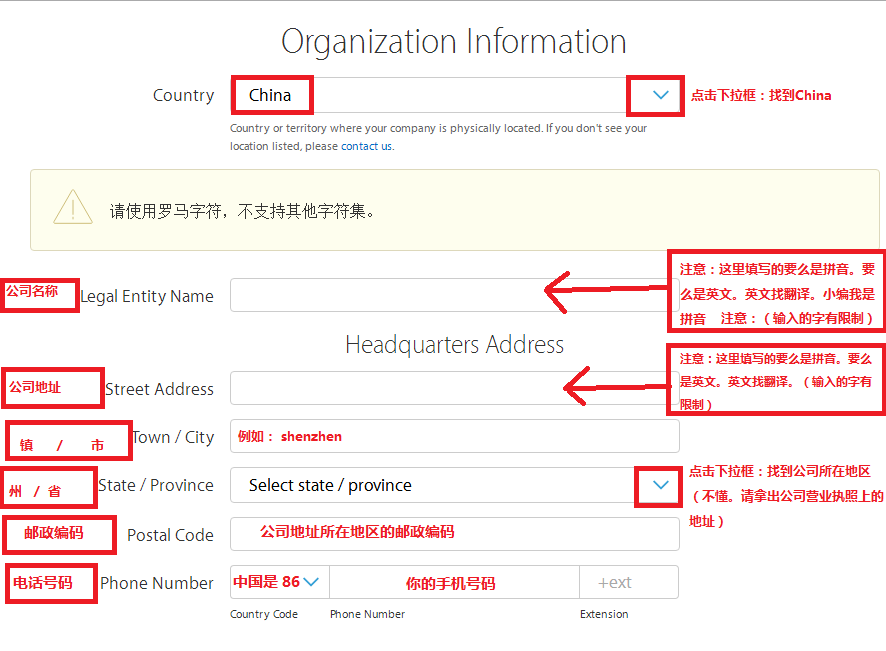Click the State / Province chevron arrow
The image size is (886, 651).
coord(661,485)
